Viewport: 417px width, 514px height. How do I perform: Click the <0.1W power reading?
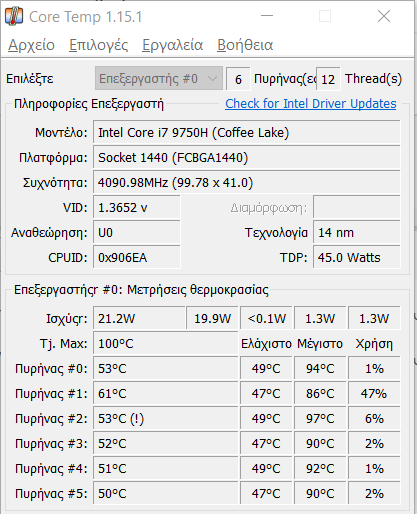(266, 318)
